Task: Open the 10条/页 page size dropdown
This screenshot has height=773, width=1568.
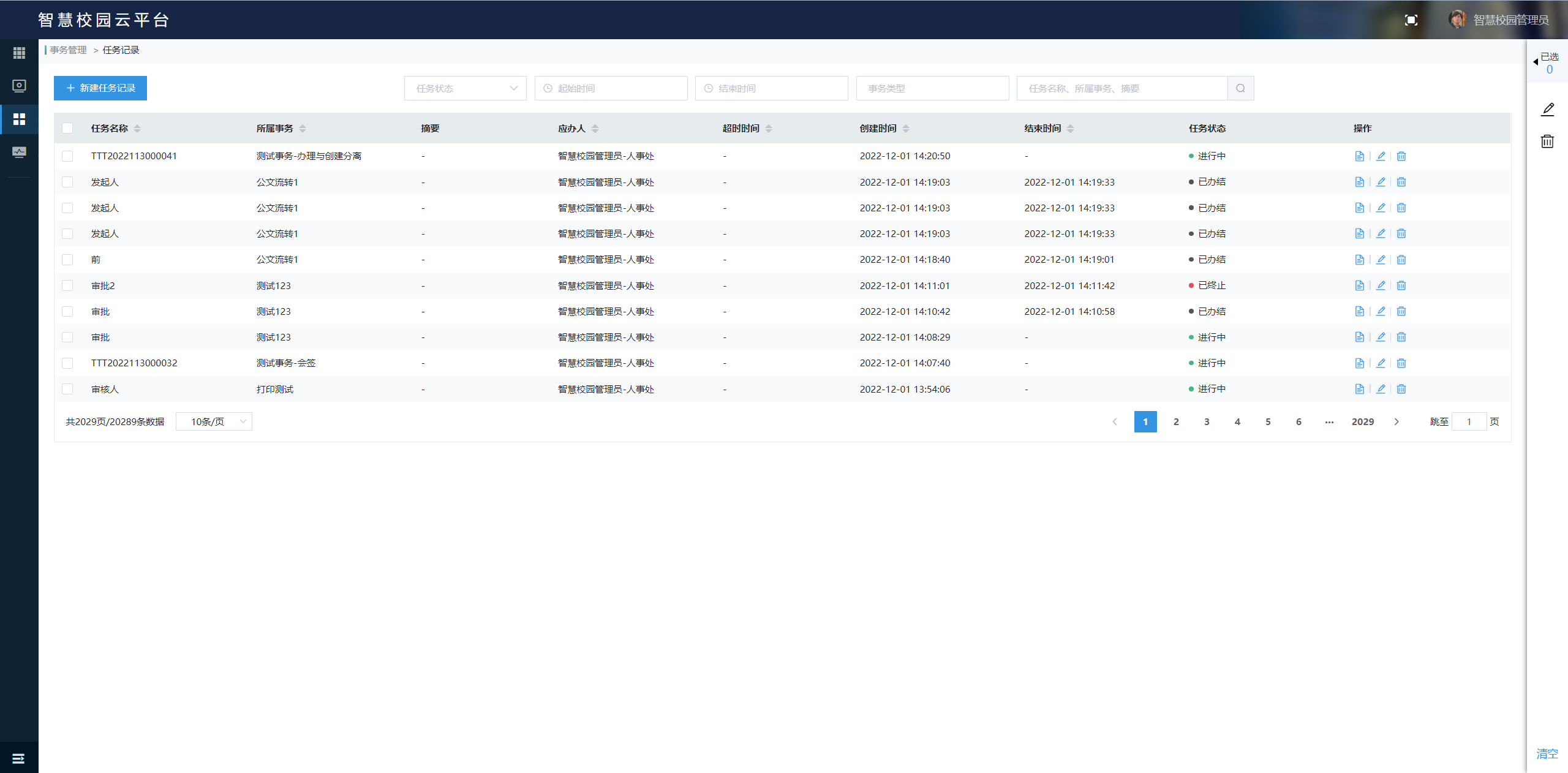Action: 214,421
